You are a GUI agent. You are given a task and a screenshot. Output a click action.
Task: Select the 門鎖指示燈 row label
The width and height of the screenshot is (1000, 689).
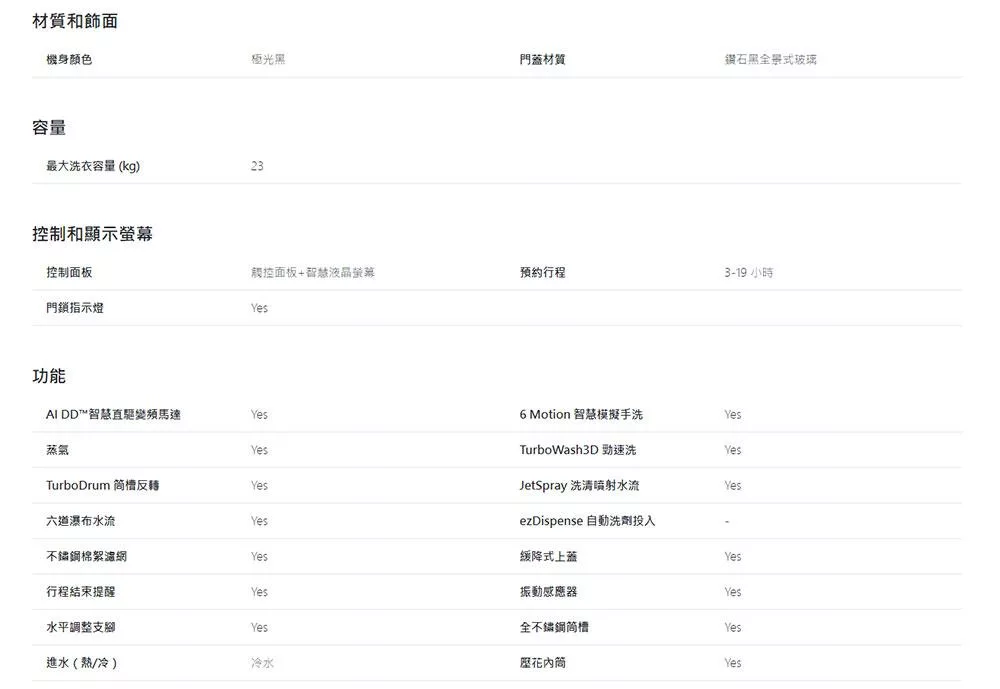(75, 308)
